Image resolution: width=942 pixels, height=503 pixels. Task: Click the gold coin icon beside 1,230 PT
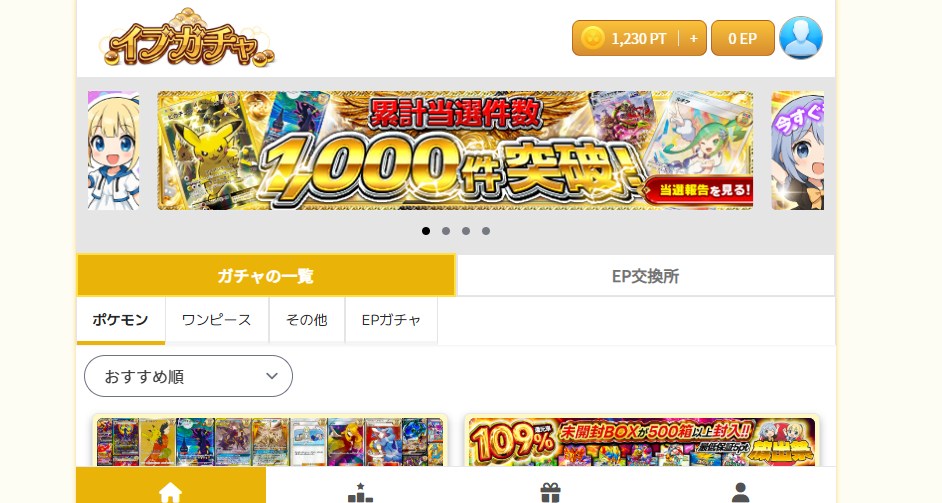pos(592,38)
